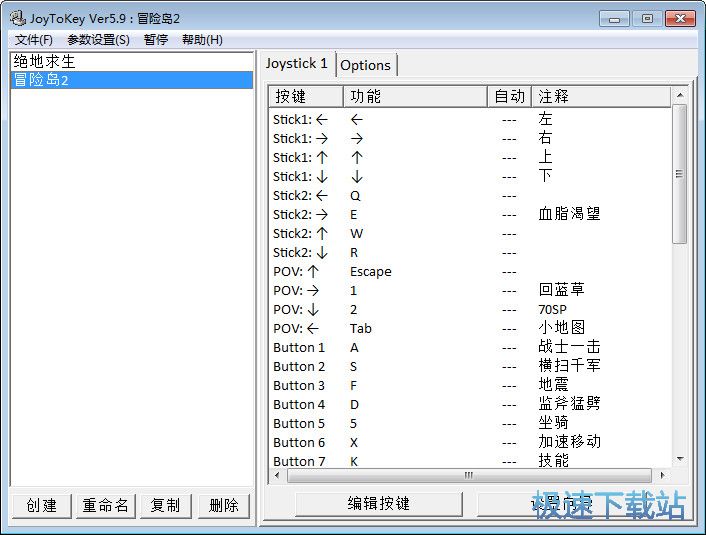Switch to the Joystick 1 tab
Viewport: 706px width, 535px height.
(296, 64)
